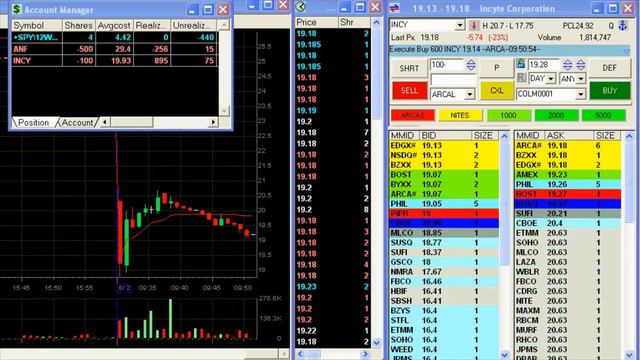This screenshot has width=640, height=360.
Task: Click the Account Manager dollar icon
Action: coord(16,9)
